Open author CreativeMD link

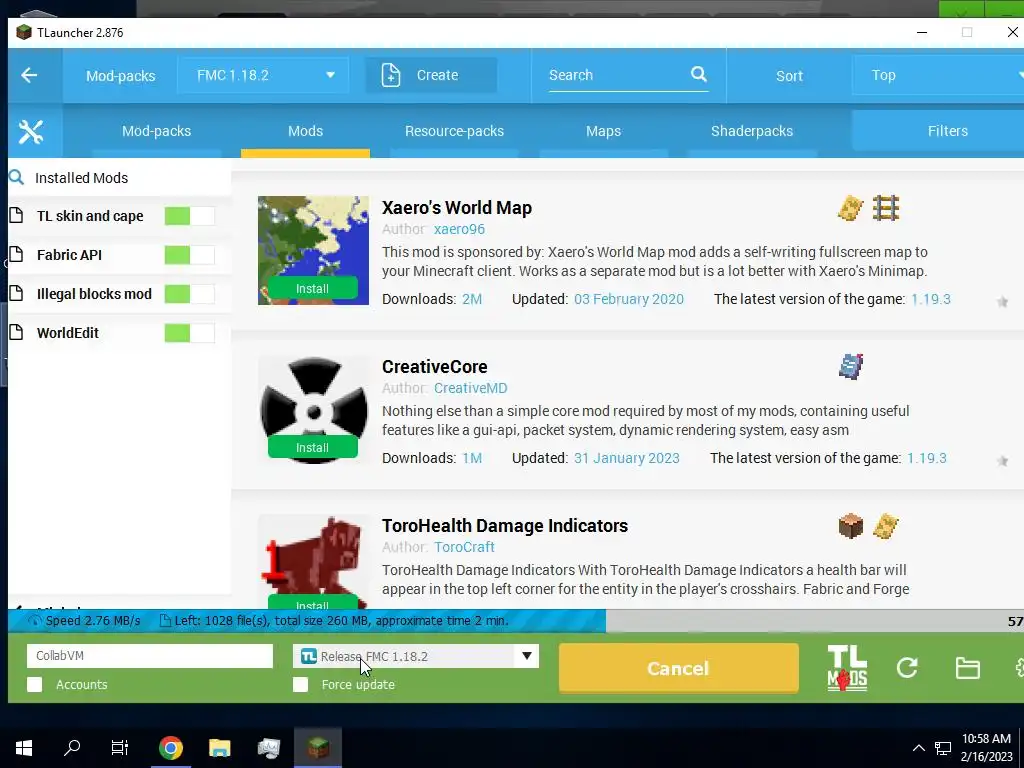470,388
